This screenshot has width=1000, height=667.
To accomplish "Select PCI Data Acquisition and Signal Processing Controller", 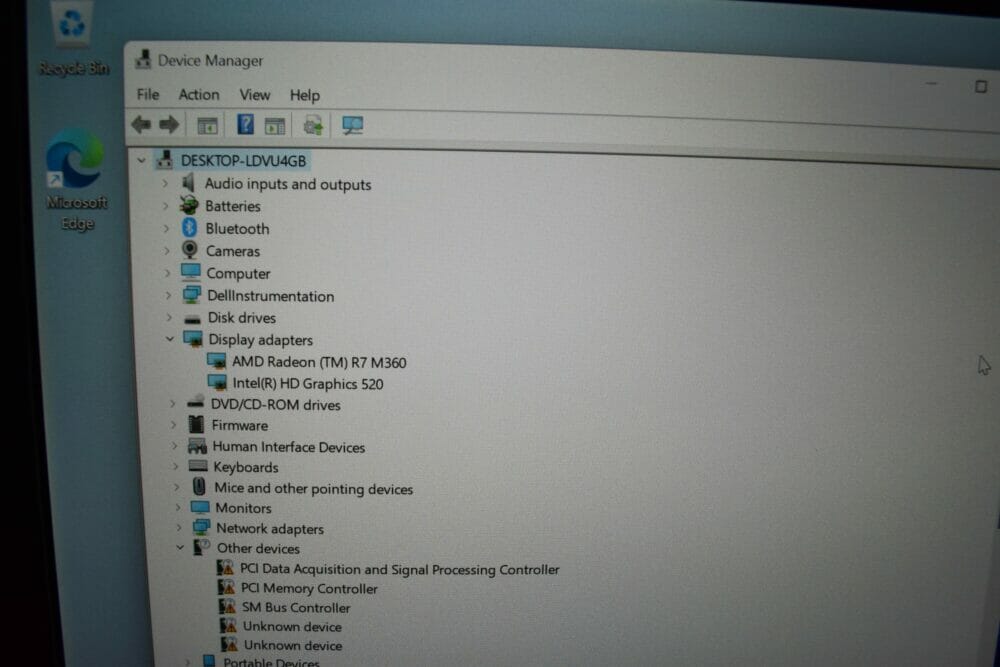I will point(399,569).
